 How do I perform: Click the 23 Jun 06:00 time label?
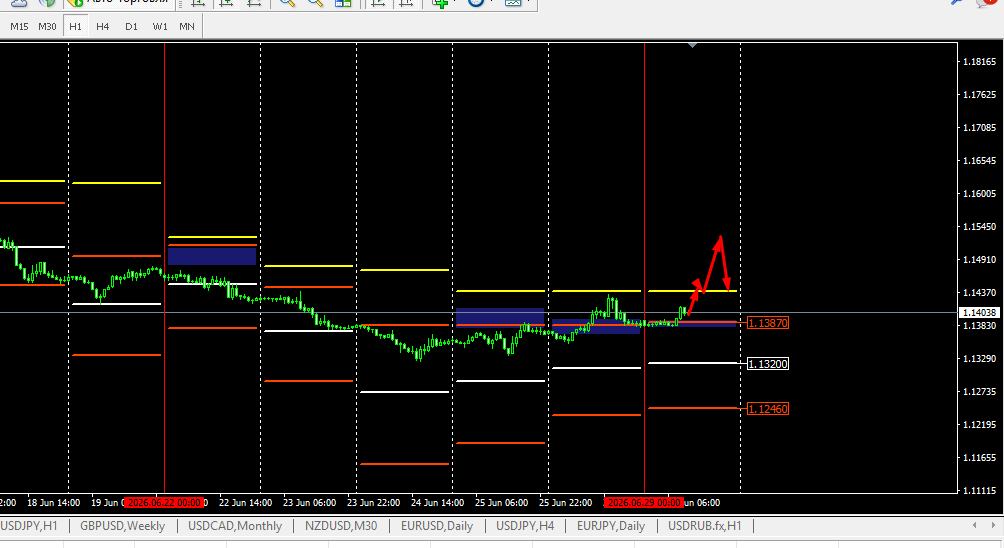[309, 503]
